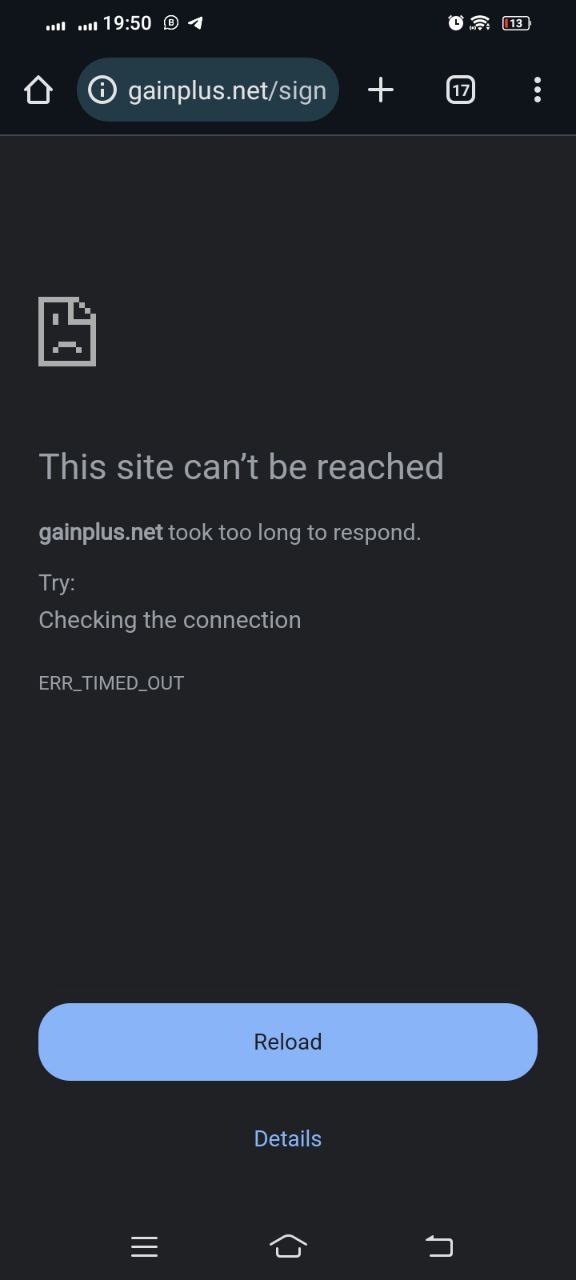Tap the low battery indicator

pyautogui.click(x=516, y=23)
